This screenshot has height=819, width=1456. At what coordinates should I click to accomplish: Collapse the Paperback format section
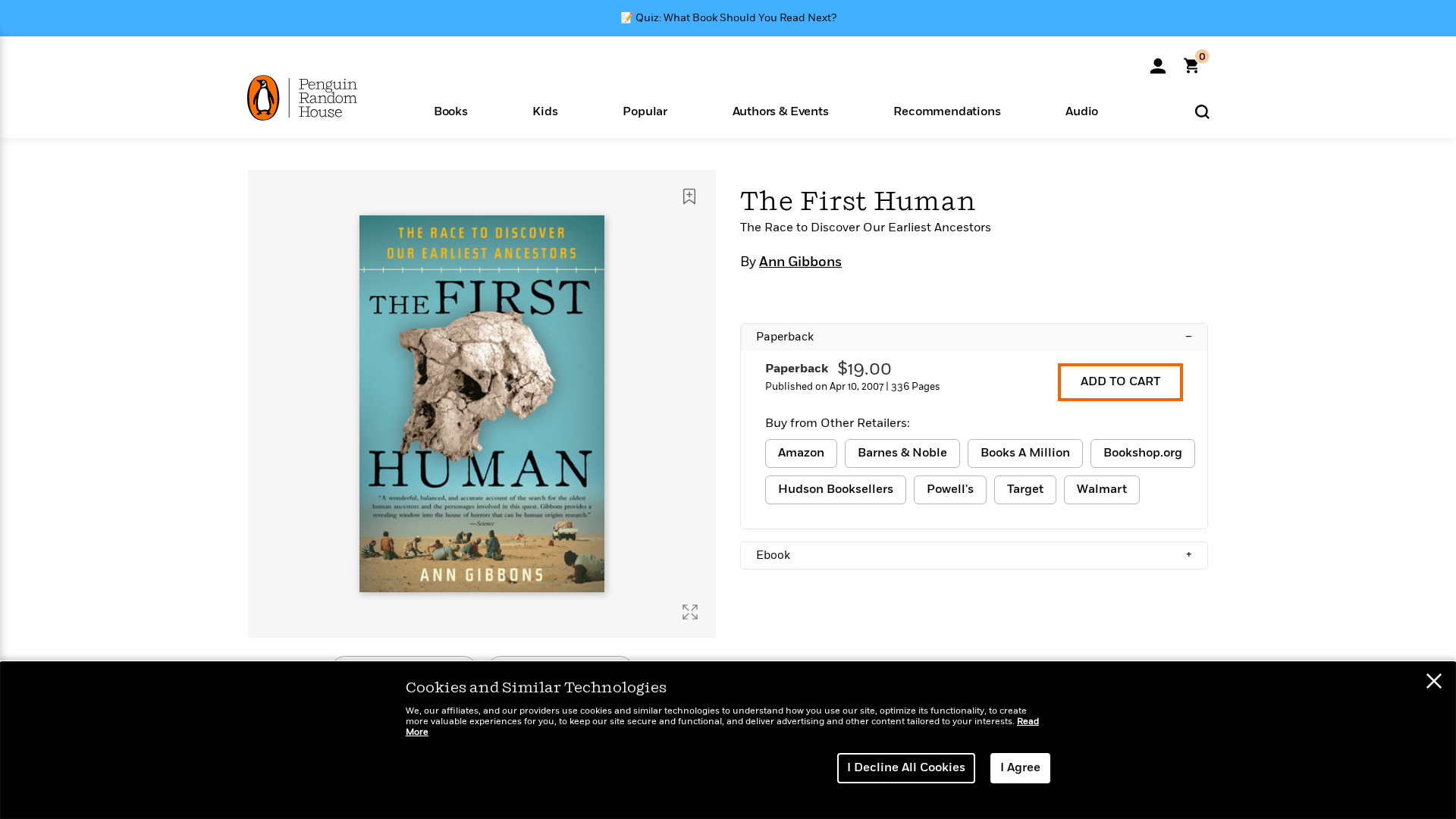(974, 337)
